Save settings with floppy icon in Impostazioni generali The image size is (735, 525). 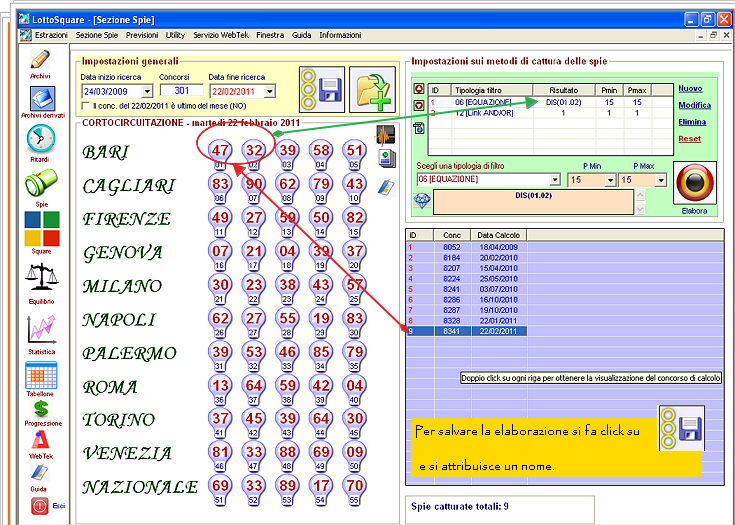(x=322, y=89)
